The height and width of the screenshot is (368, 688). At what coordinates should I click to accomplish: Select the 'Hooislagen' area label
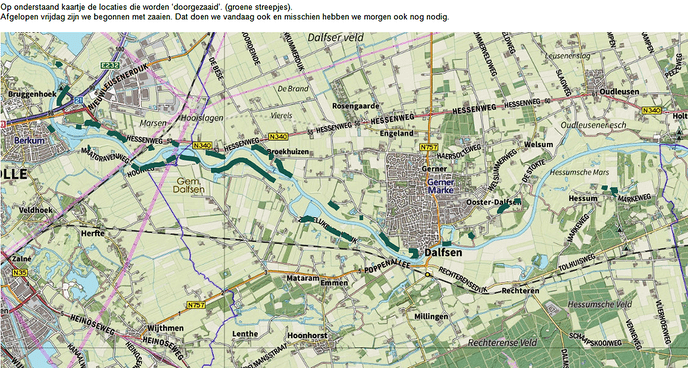coord(202,118)
